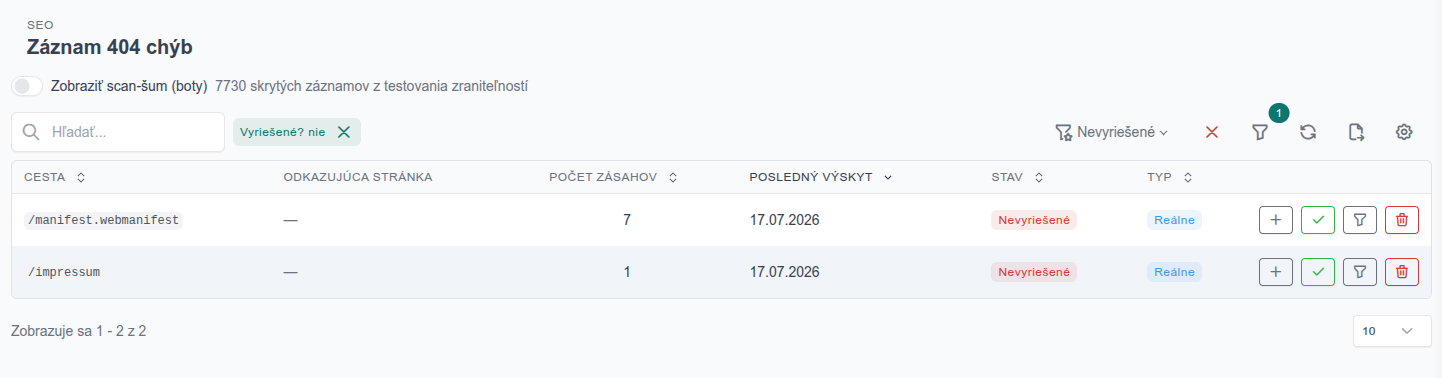Sort table by Počet zásahov column
Image resolution: width=1442 pixels, height=378 pixels.
pos(613,177)
